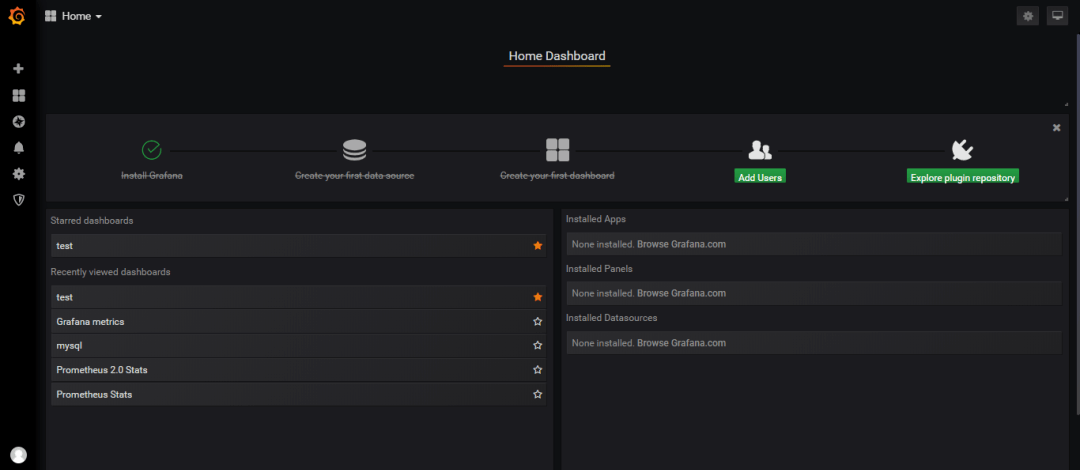
Task: Click the Installed Datasources heading
Action: pyautogui.click(x=612, y=318)
